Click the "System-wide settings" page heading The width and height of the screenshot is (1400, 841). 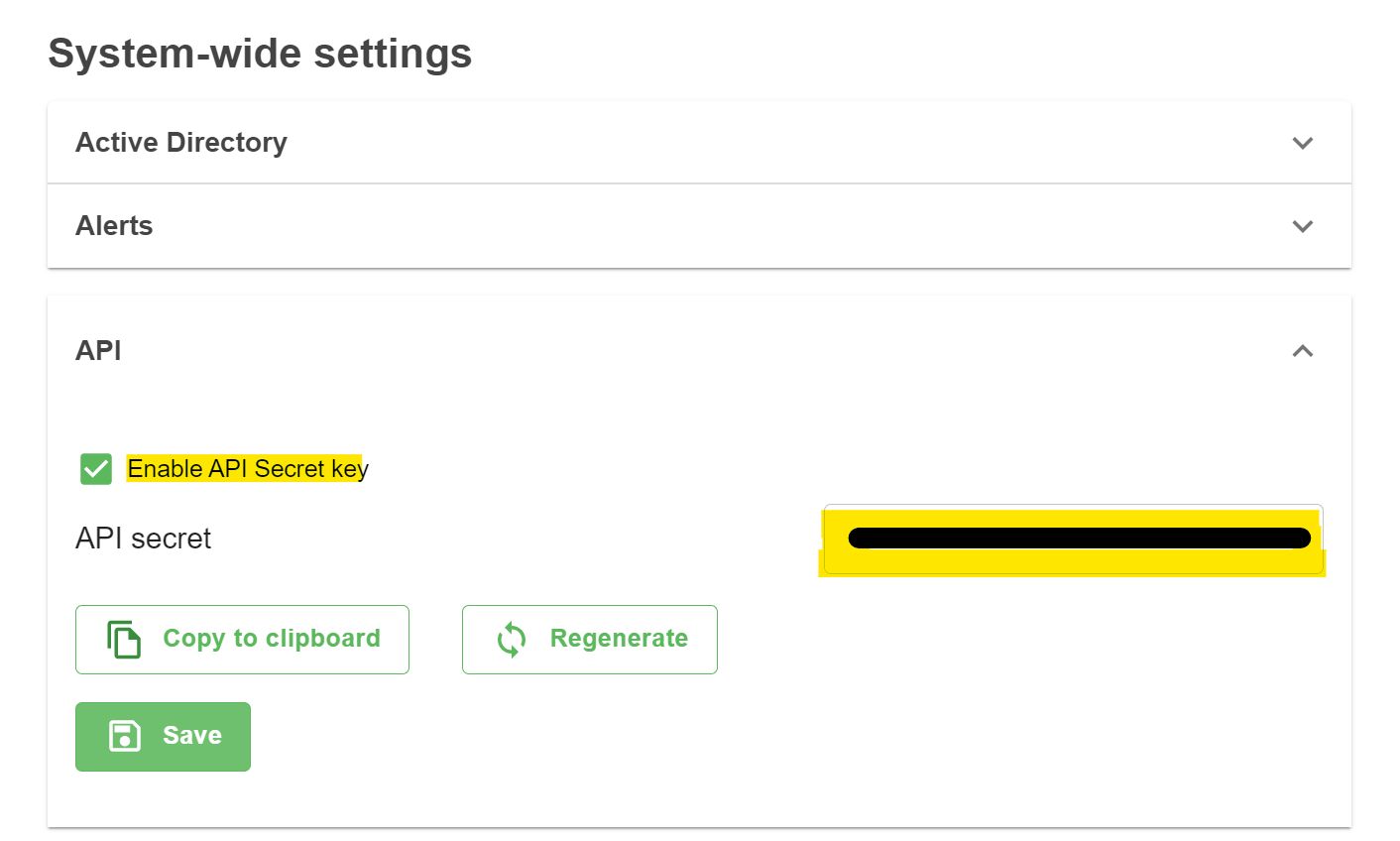[260, 54]
